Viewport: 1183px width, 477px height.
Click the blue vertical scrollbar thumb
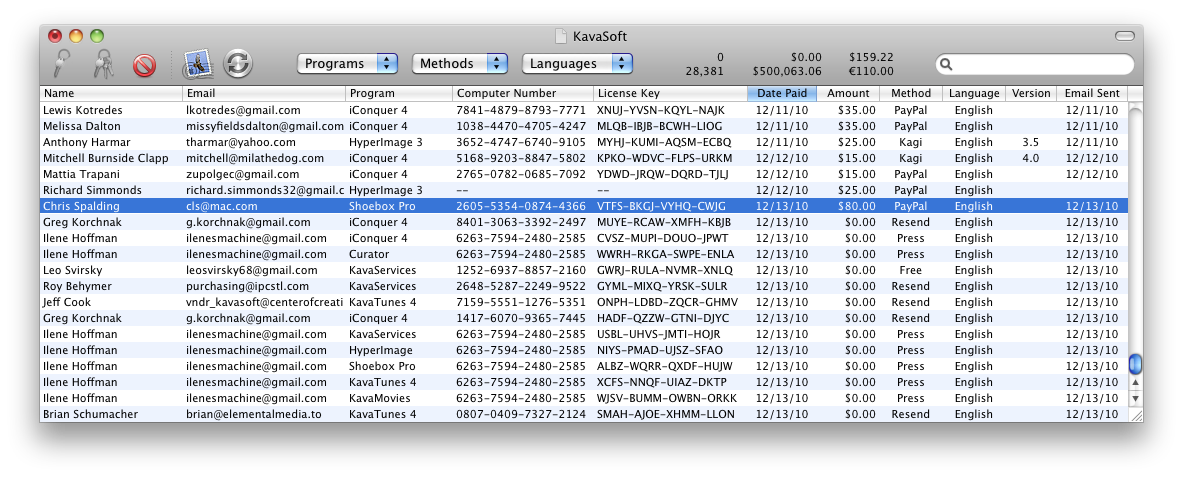coord(1135,364)
